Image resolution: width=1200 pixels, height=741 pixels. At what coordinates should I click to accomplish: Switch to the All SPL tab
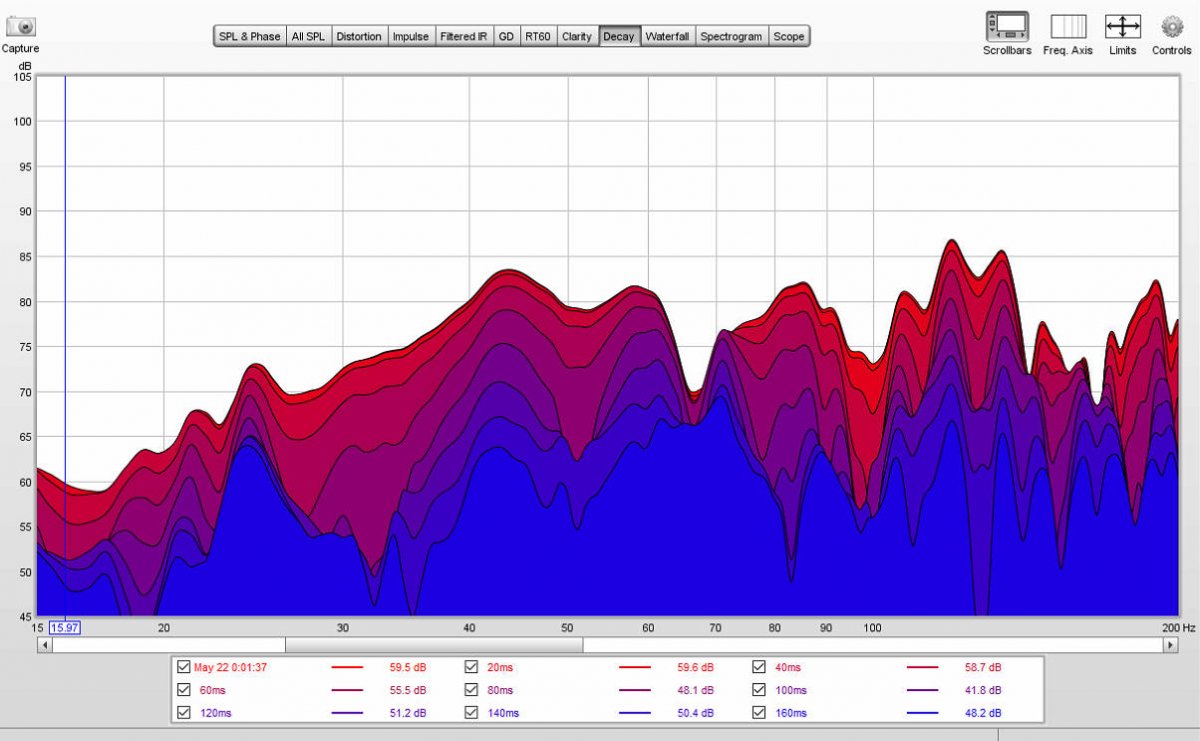pos(308,37)
